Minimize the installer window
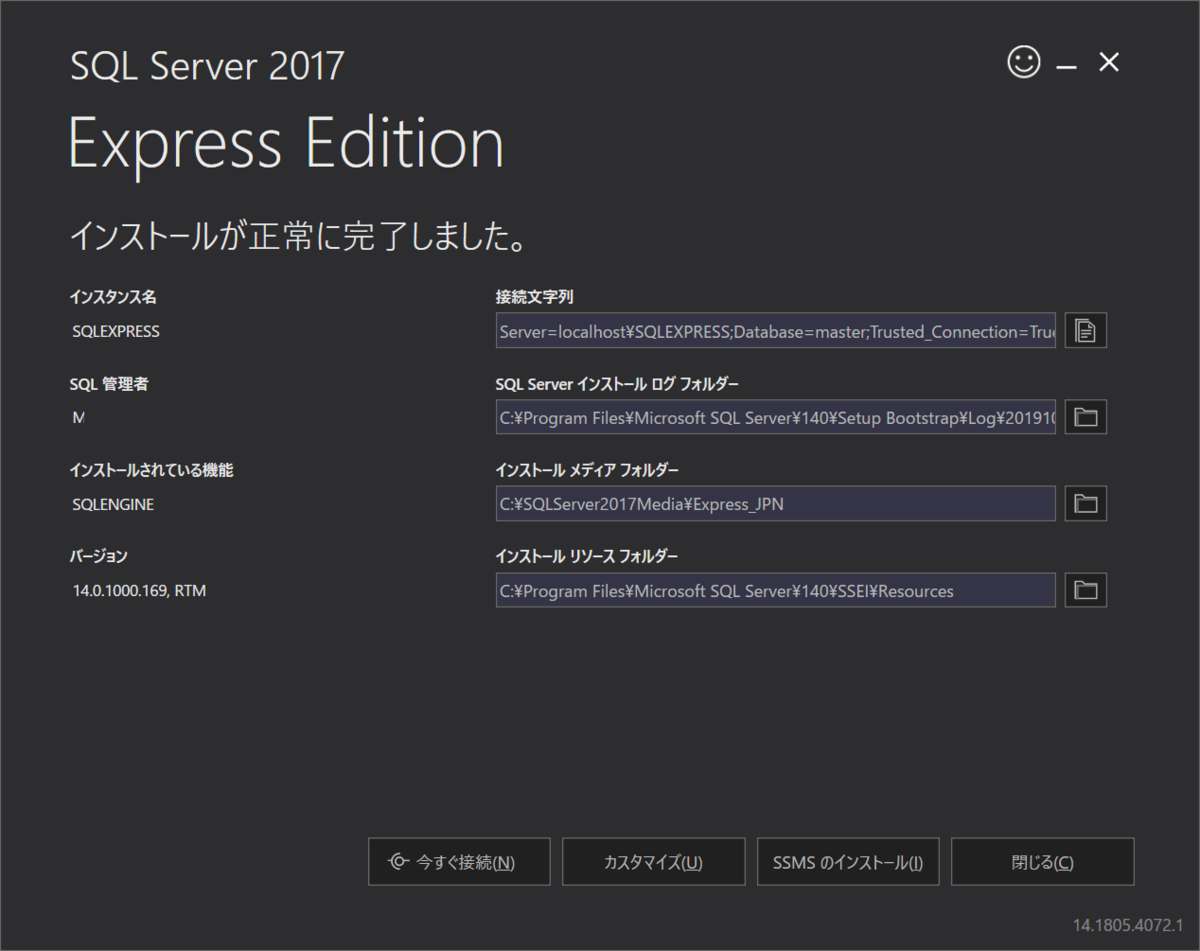 (1067, 66)
